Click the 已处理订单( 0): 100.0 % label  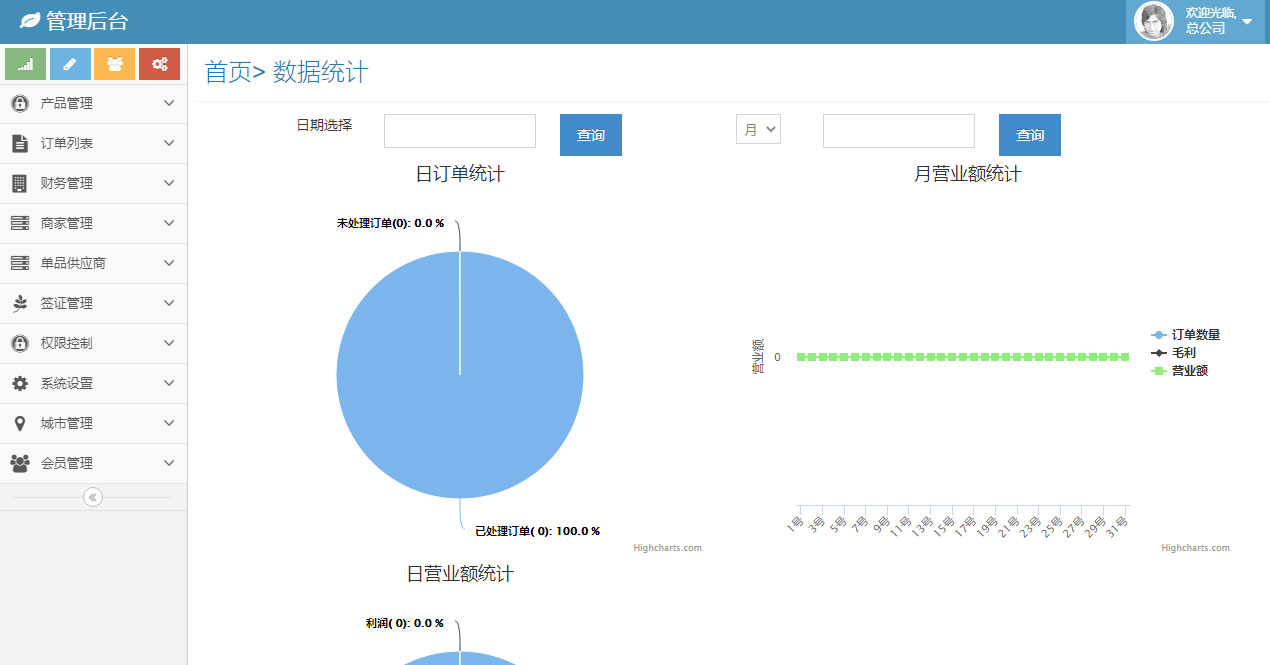click(537, 531)
